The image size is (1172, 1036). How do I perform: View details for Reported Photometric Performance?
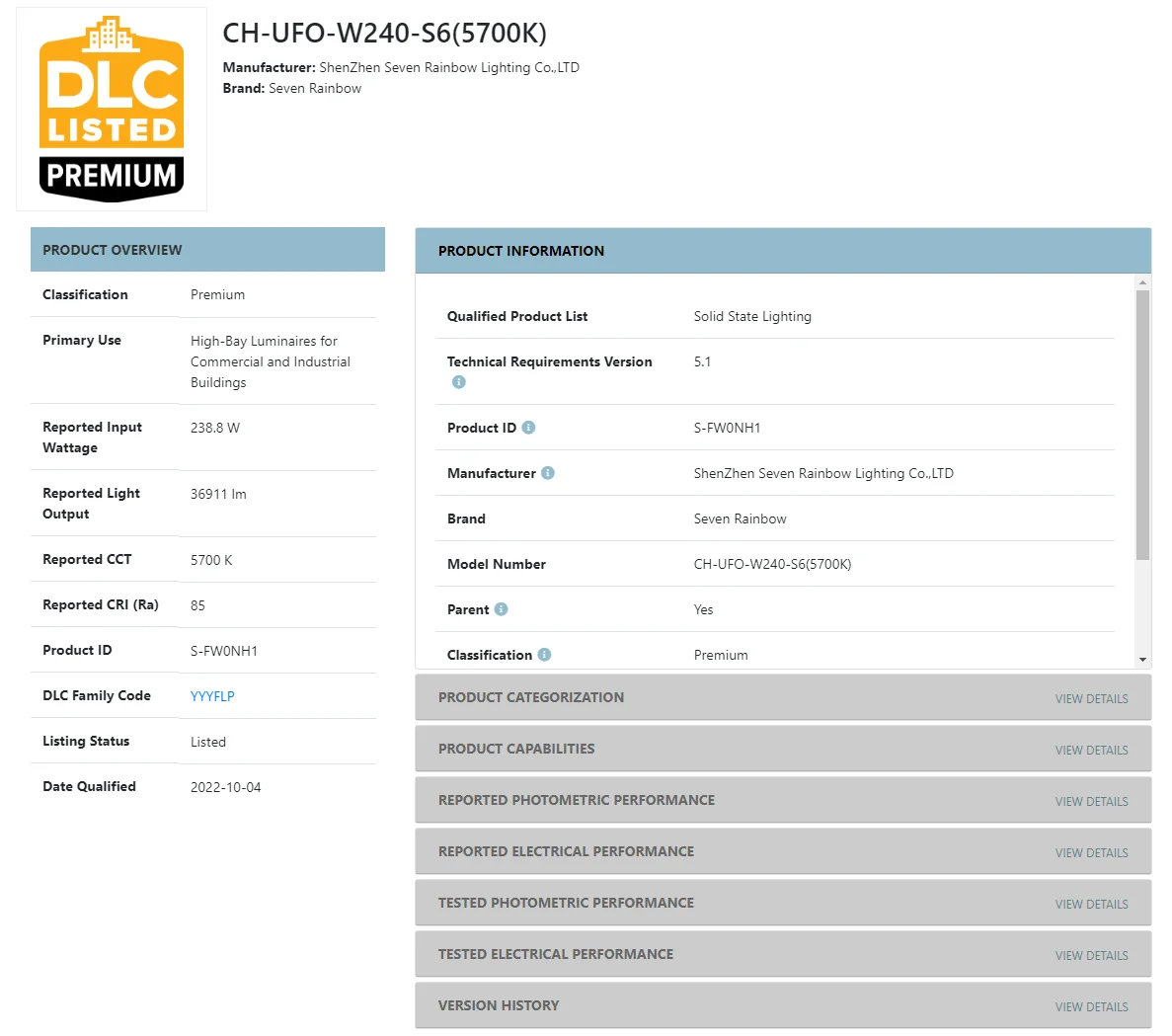(x=1091, y=802)
